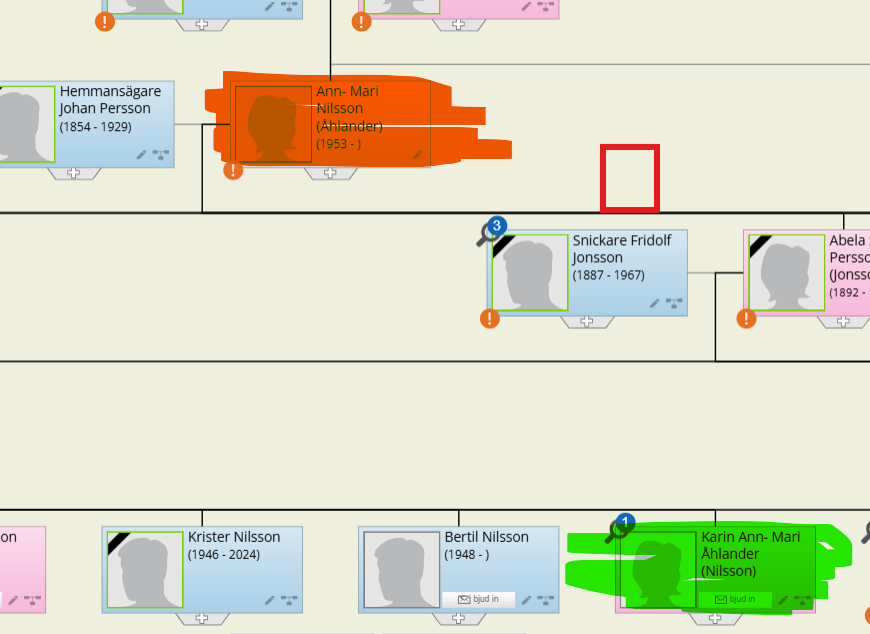This screenshot has height=634, width=870.
Task: Expand plus tab under Johan Persson card
Action: tap(73, 173)
